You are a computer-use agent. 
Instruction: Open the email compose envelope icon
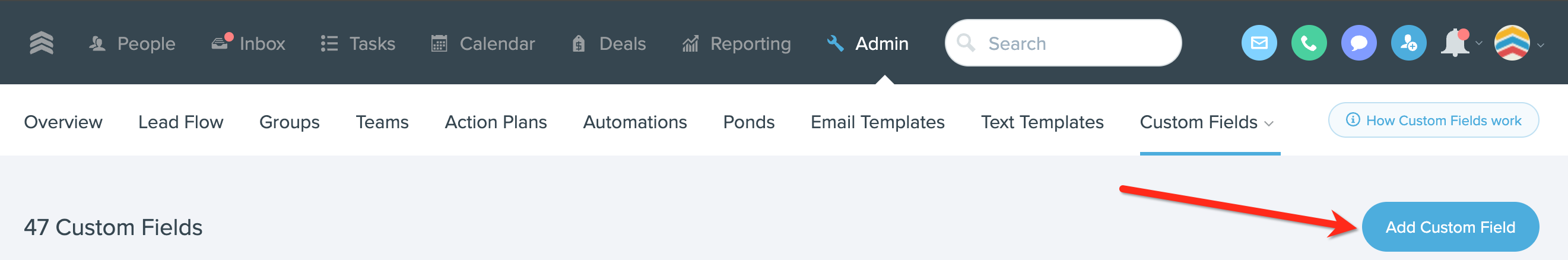point(1258,43)
